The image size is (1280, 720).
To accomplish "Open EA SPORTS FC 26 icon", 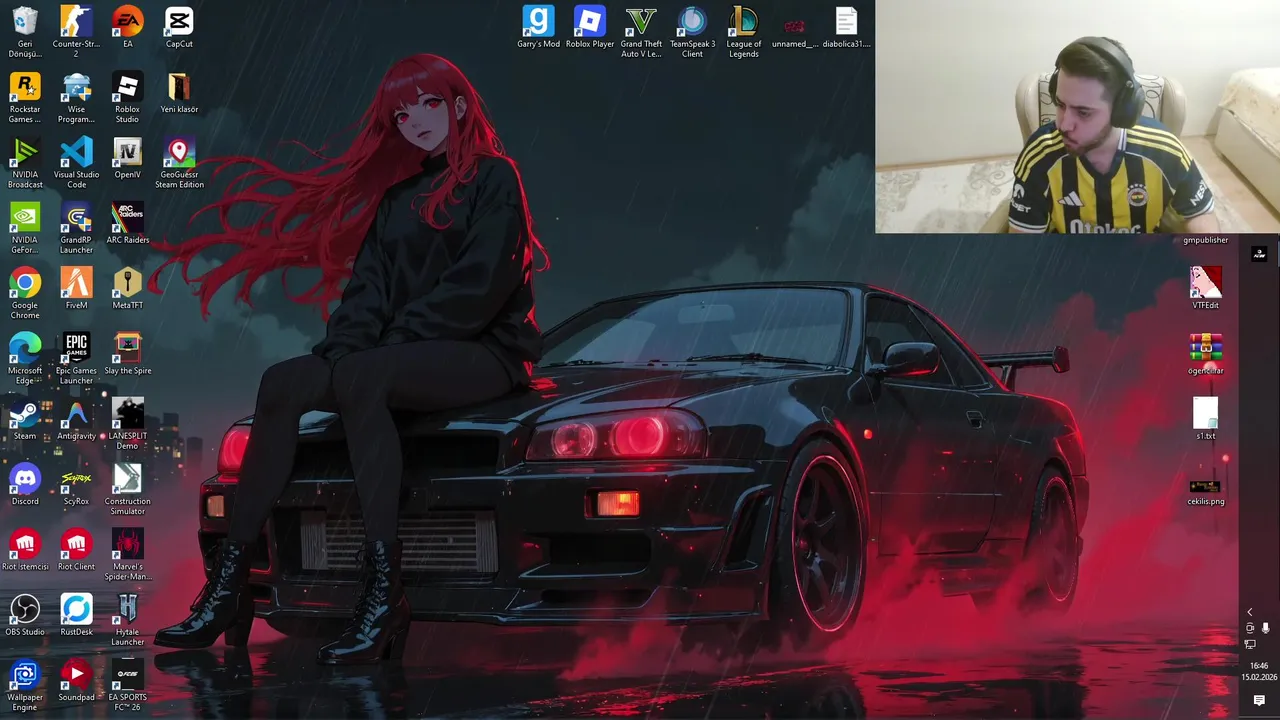I will pos(128,685).
